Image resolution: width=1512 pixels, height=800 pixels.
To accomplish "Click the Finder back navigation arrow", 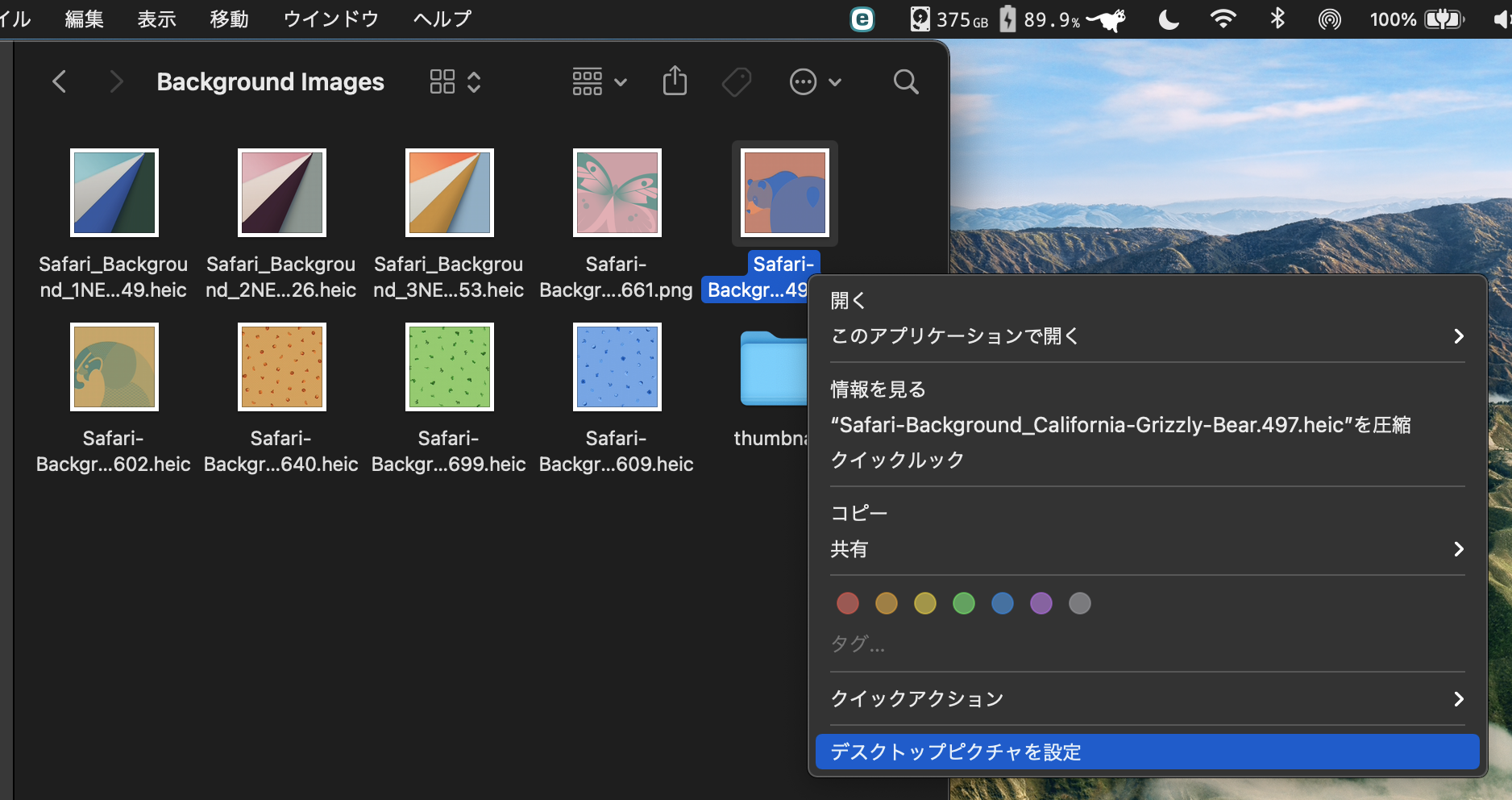I will [59, 81].
